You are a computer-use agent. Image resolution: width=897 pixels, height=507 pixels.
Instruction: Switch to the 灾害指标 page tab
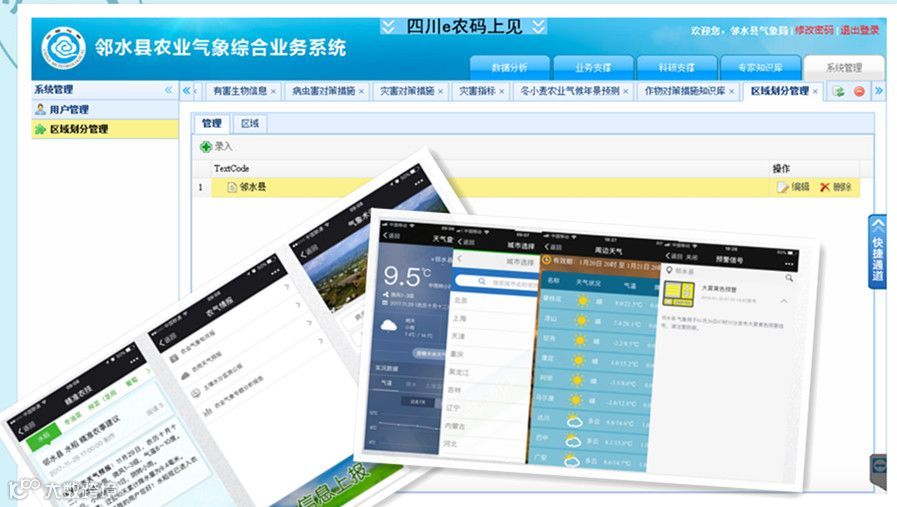coord(477,91)
